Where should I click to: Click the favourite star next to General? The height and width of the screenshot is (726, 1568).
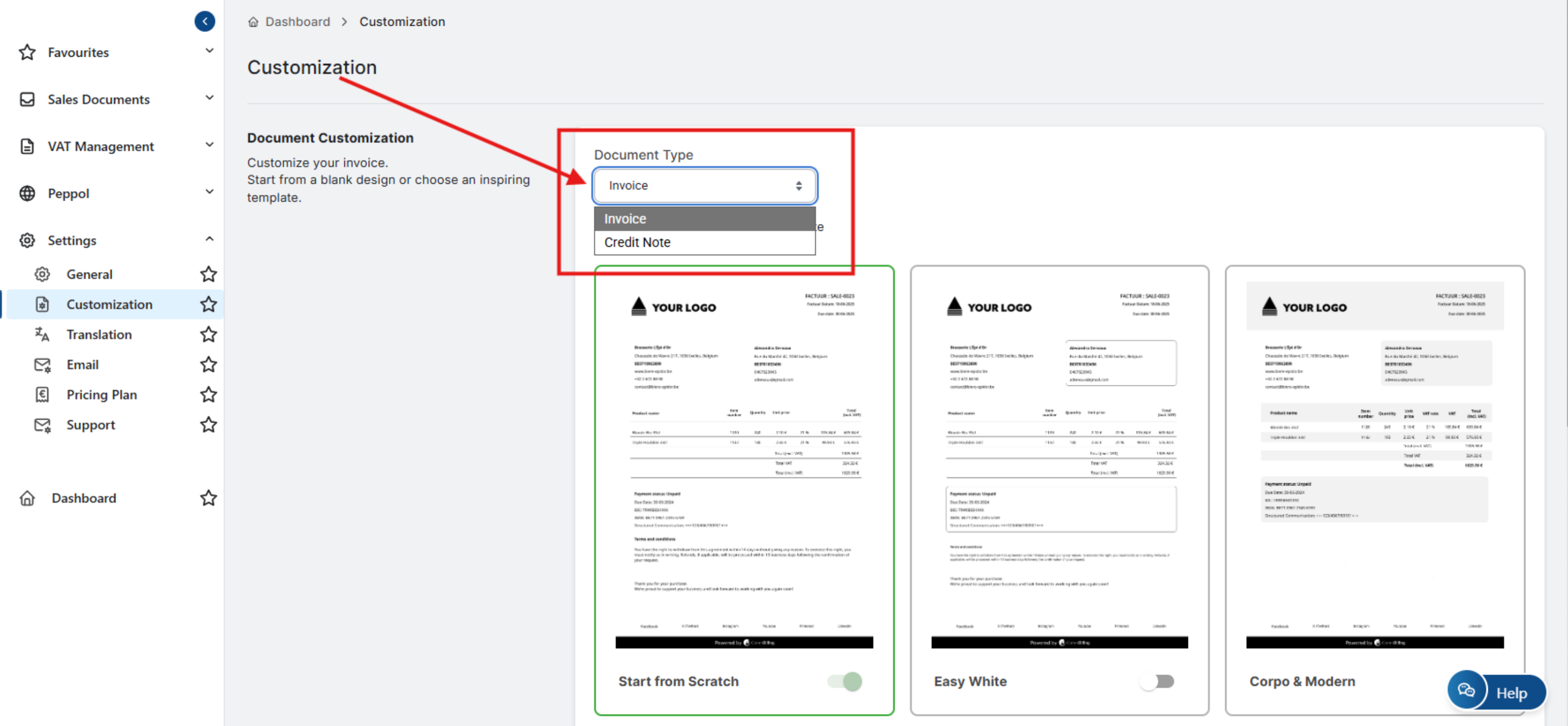[x=208, y=274]
